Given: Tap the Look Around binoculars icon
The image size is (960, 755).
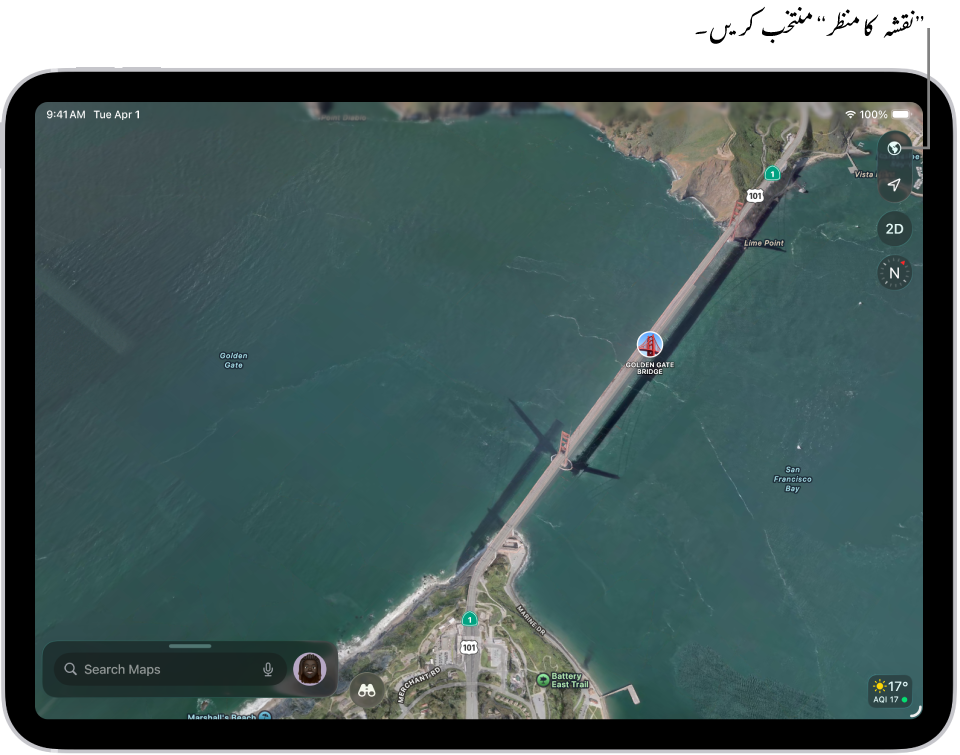Looking at the screenshot, I should point(366,691).
